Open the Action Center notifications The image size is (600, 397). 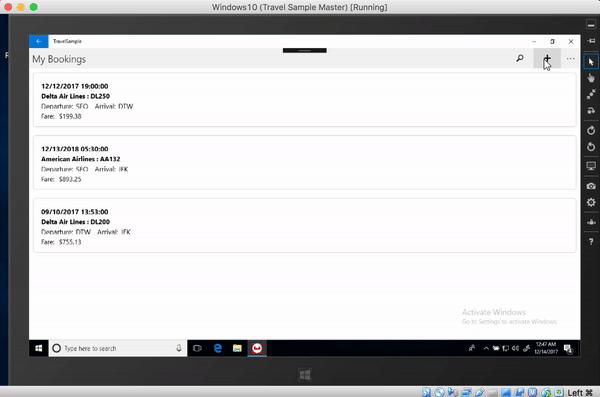[568, 349]
